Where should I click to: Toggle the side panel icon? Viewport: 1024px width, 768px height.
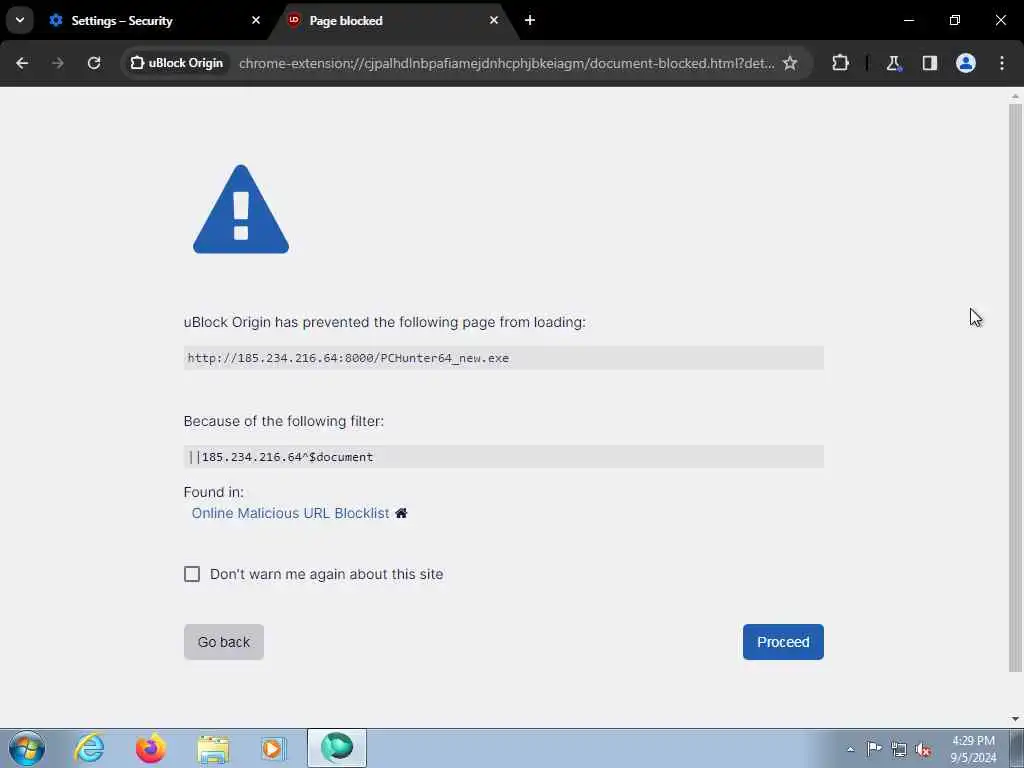tap(929, 63)
